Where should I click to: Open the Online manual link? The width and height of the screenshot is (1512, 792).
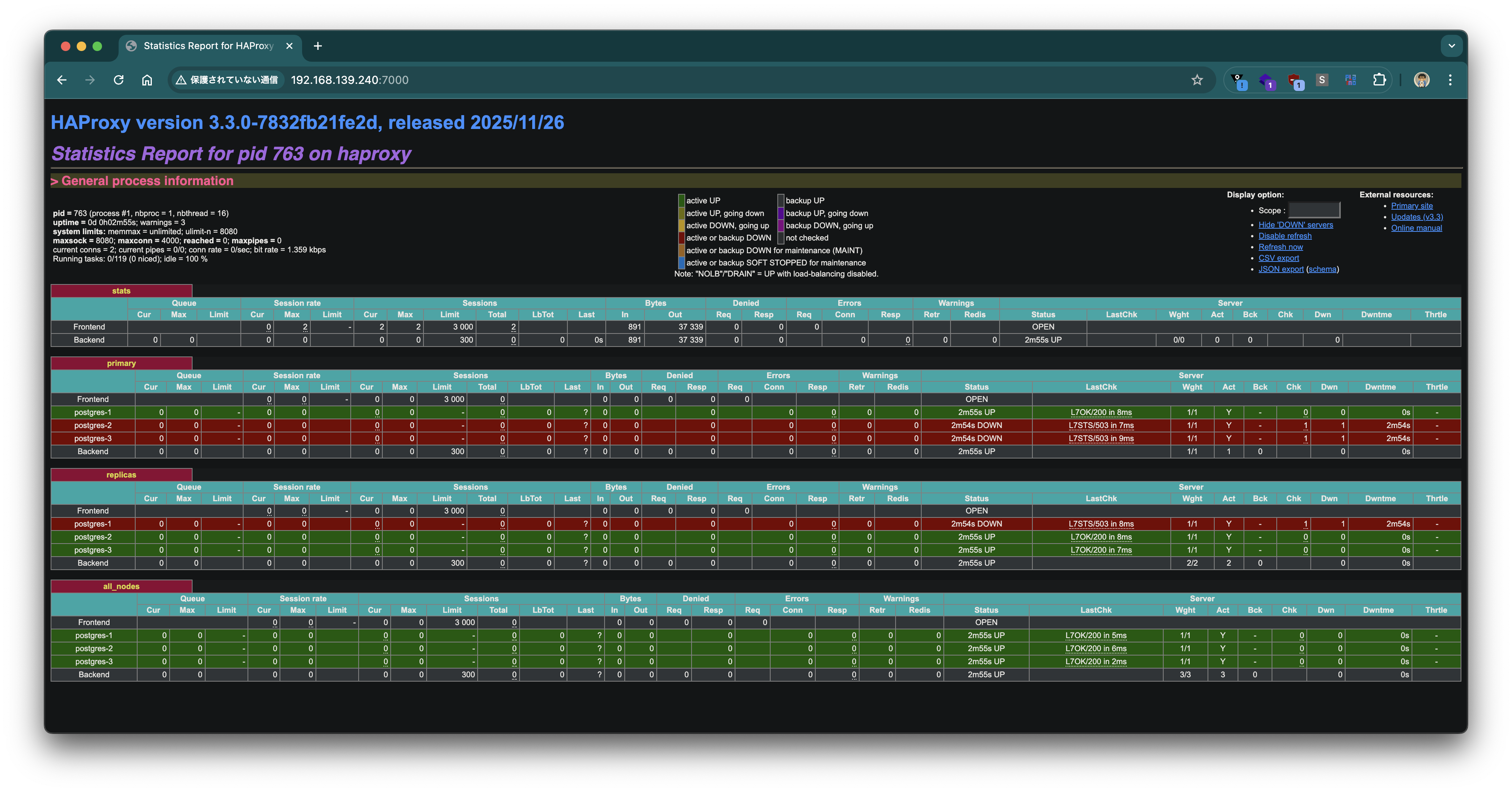(x=1416, y=228)
